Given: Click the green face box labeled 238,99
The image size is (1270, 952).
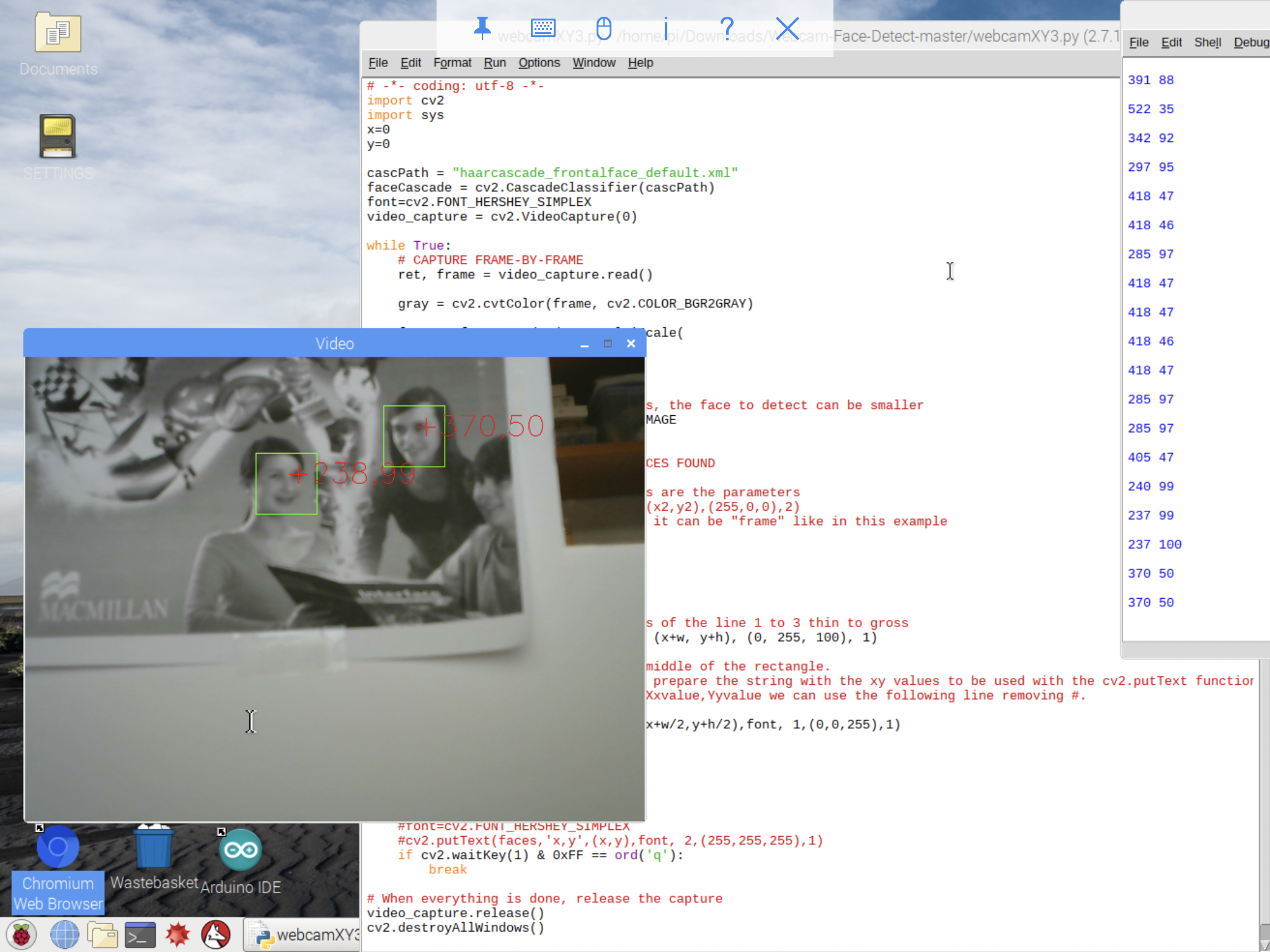Looking at the screenshot, I should point(286,483).
